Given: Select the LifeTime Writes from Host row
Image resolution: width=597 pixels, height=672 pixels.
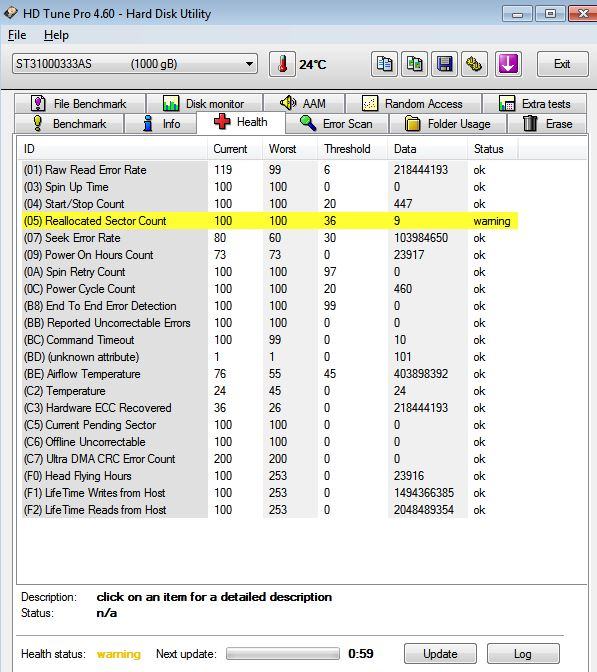Looking at the screenshot, I should click(x=270, y=493).
